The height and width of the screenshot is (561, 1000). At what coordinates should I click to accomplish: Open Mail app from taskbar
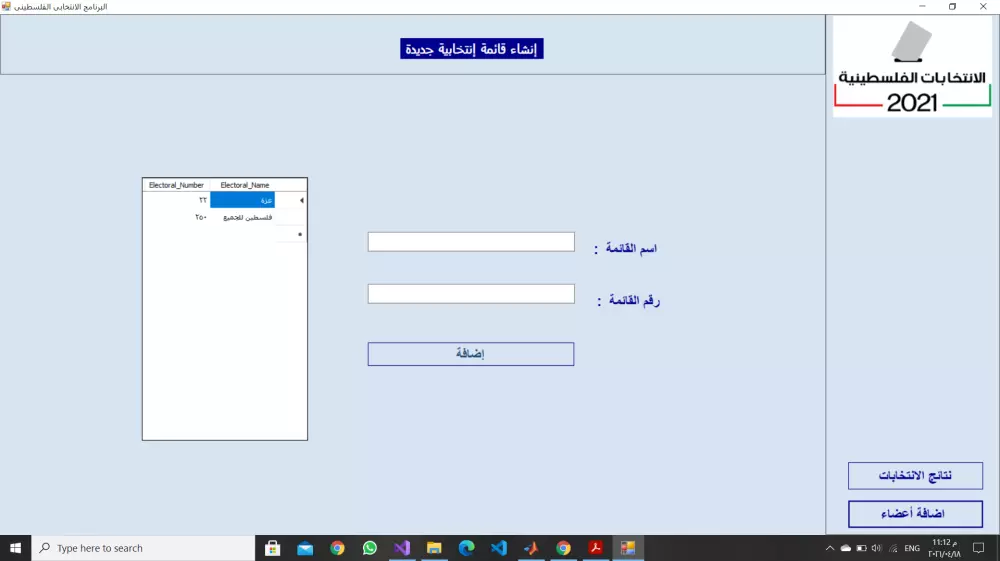[x=305, y=548]
